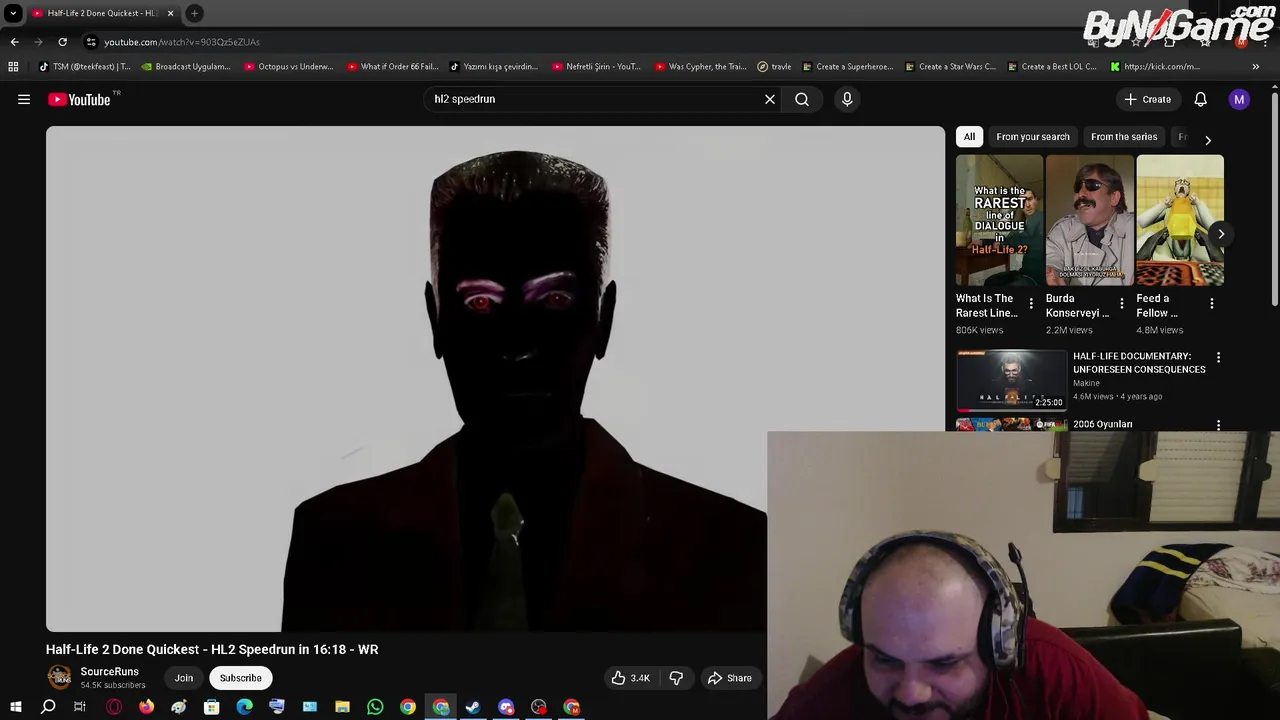Open the SourceRuns channel name link
Image resolution: width=1280 pixels, height=720 pixels.
(x=109, y=672)
